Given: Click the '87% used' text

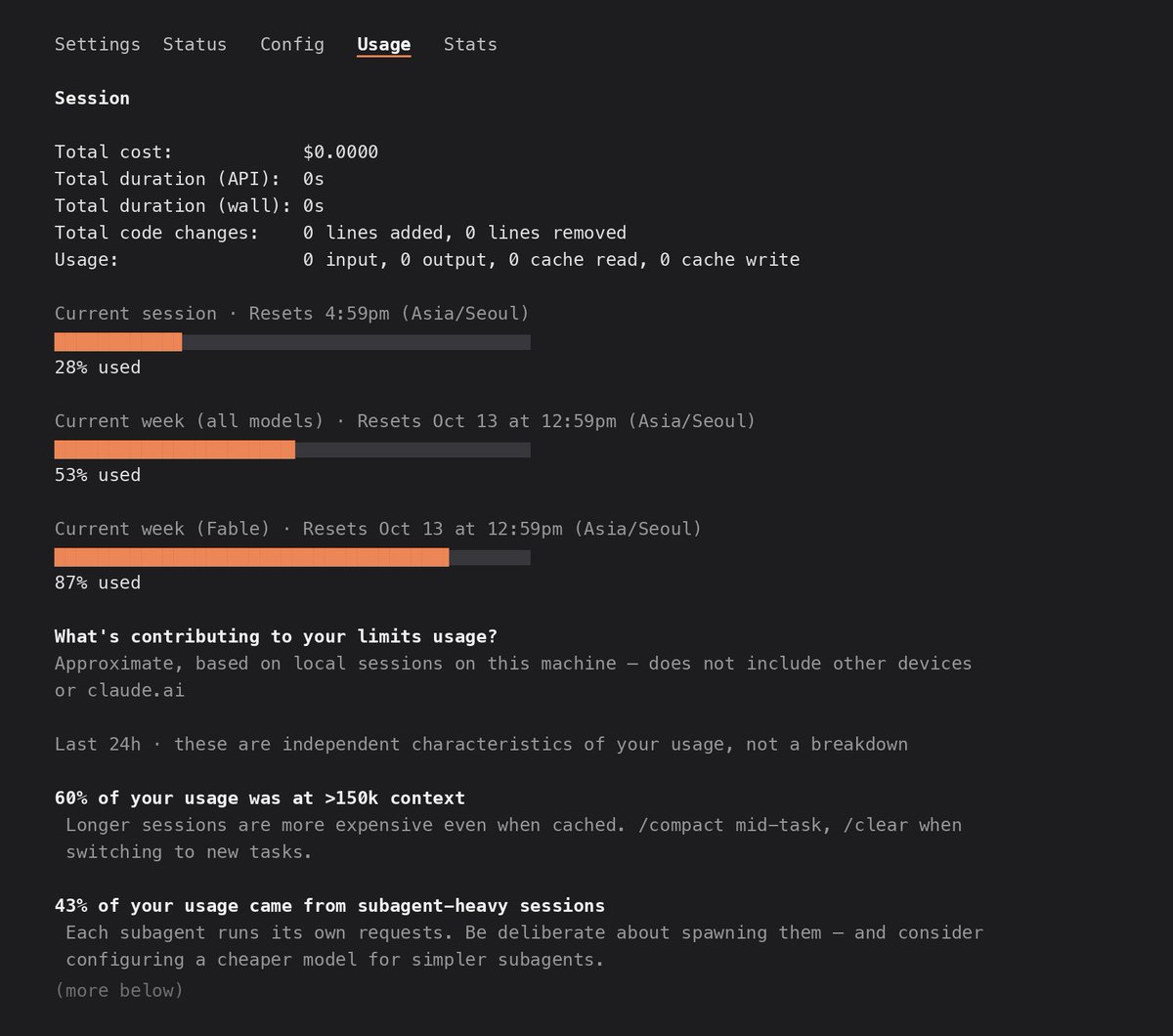Looking at the screenshot, I should pos(98,583).
